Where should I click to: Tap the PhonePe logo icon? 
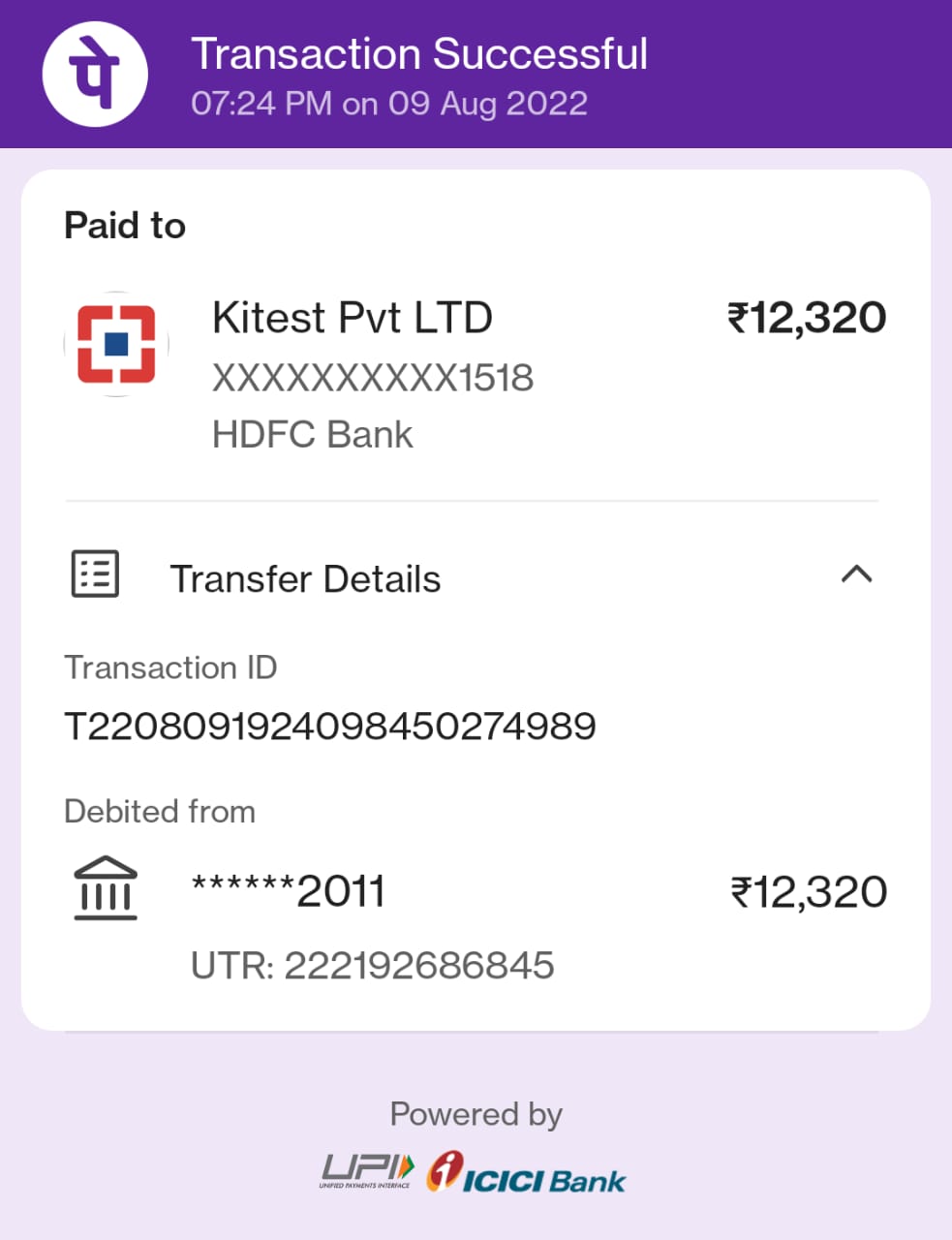(95, 75)
